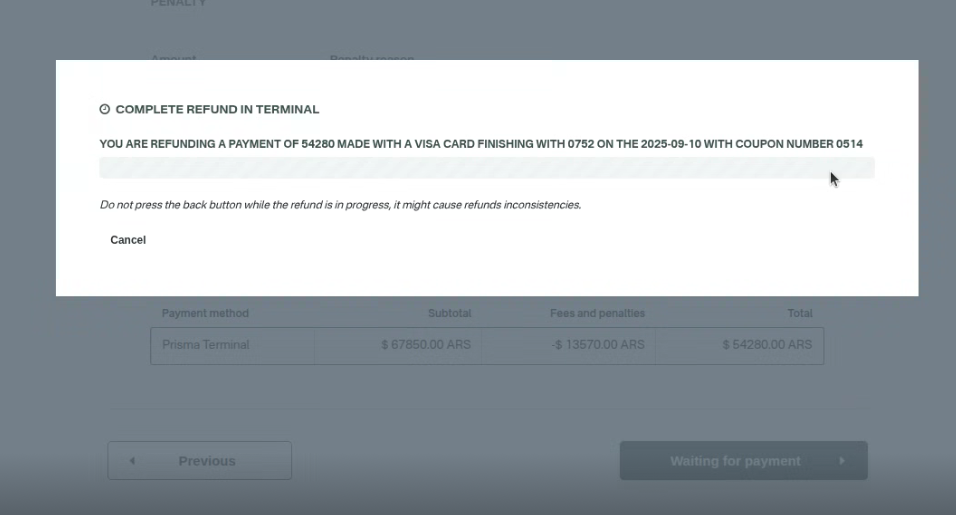The height and width of the screenshot is (515, 956).
Task: Click the Total column header
Action: click(x=799, y=313)
